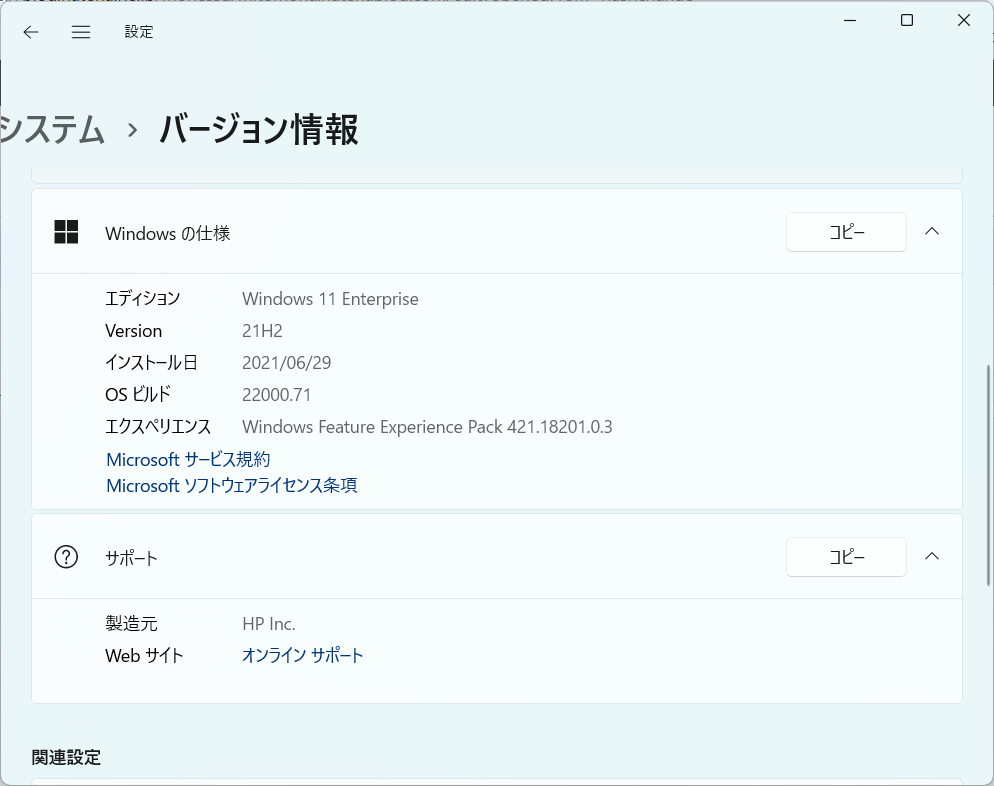Select the install date 2021/06/29
The image size is (994, 786).
coord(287,363)
